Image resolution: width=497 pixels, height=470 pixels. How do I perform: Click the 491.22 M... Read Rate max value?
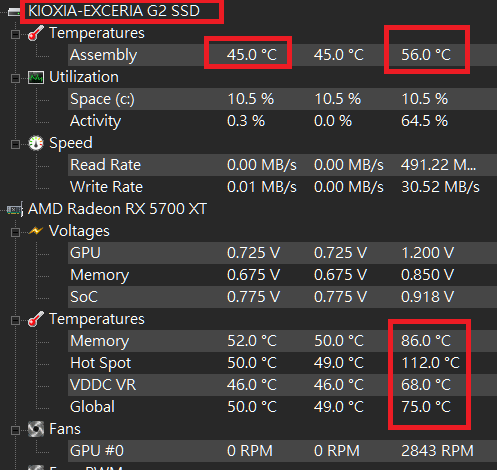click(439, 165)
